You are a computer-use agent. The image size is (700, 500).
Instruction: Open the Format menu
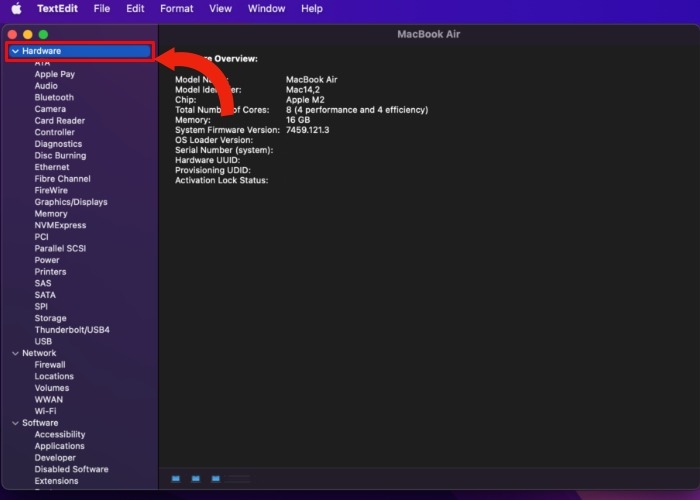(177, 8)
